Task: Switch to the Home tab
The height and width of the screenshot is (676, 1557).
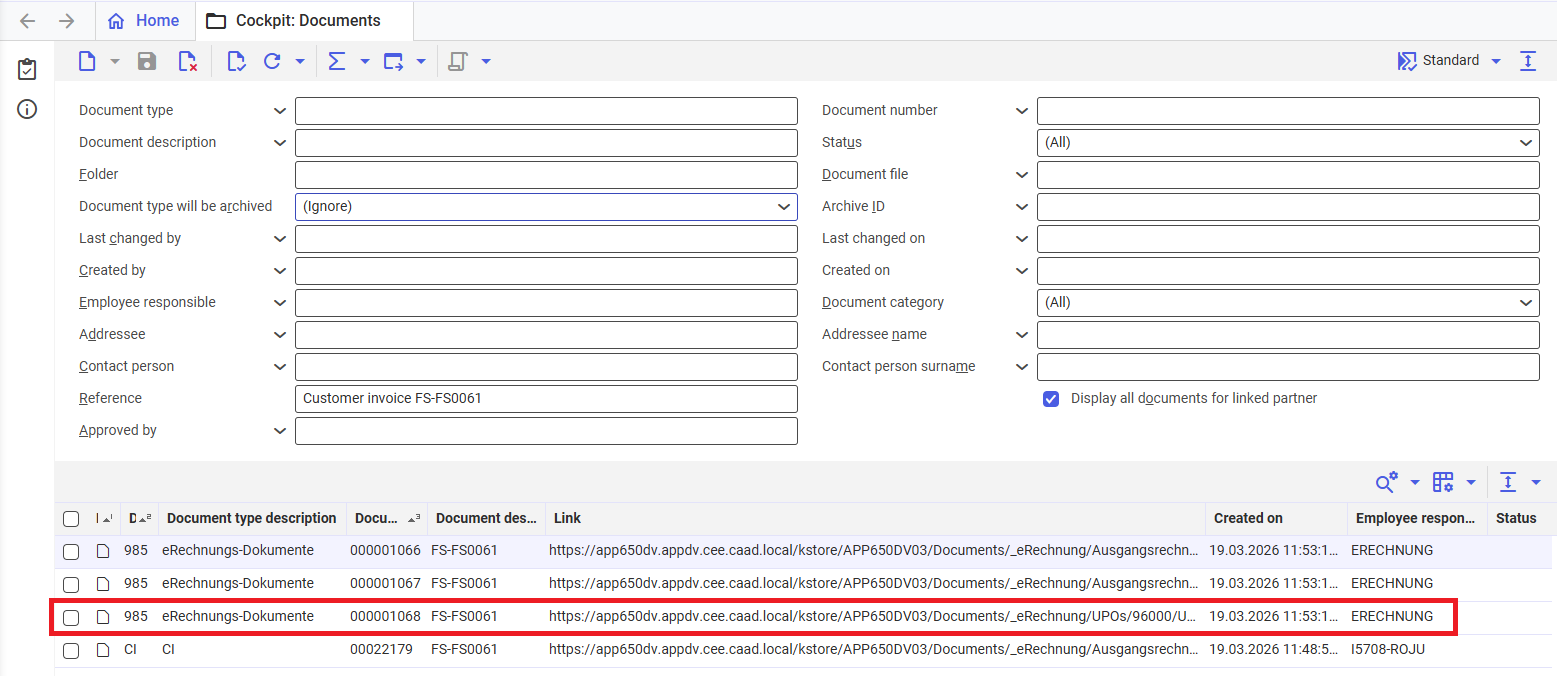Action: coord(144,20)
